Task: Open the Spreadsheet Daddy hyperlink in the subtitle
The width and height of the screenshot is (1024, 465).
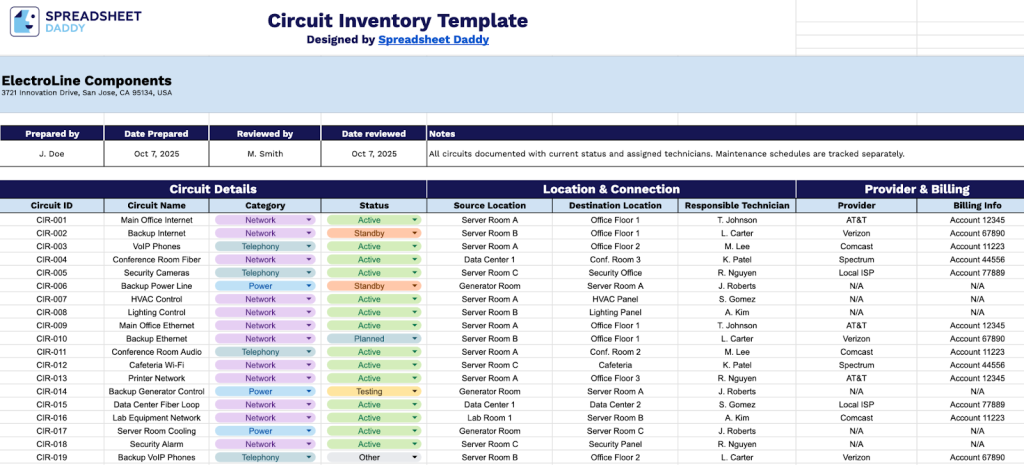Action: pos(434,40)
